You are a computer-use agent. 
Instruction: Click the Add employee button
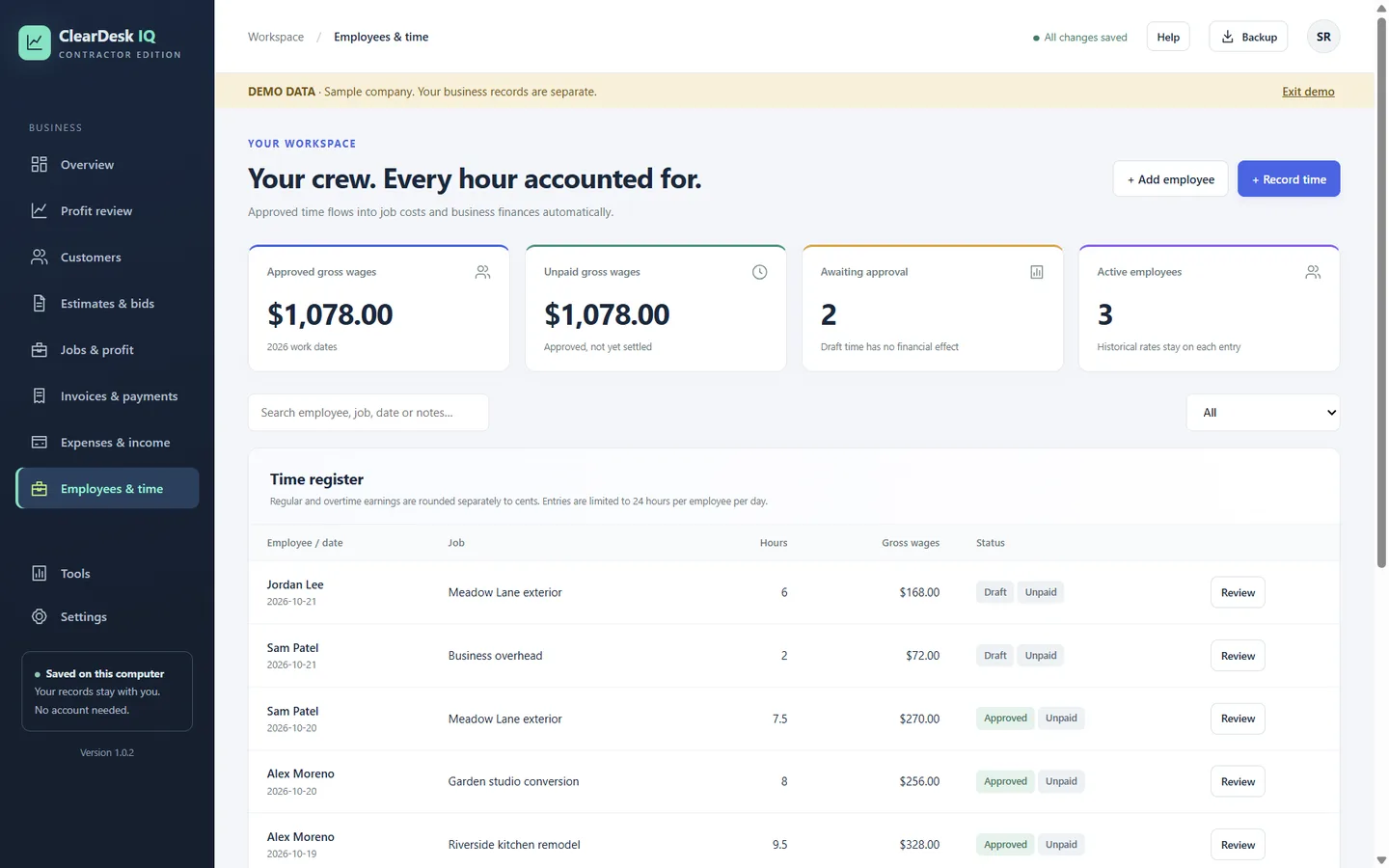(x=1170, y=179)
